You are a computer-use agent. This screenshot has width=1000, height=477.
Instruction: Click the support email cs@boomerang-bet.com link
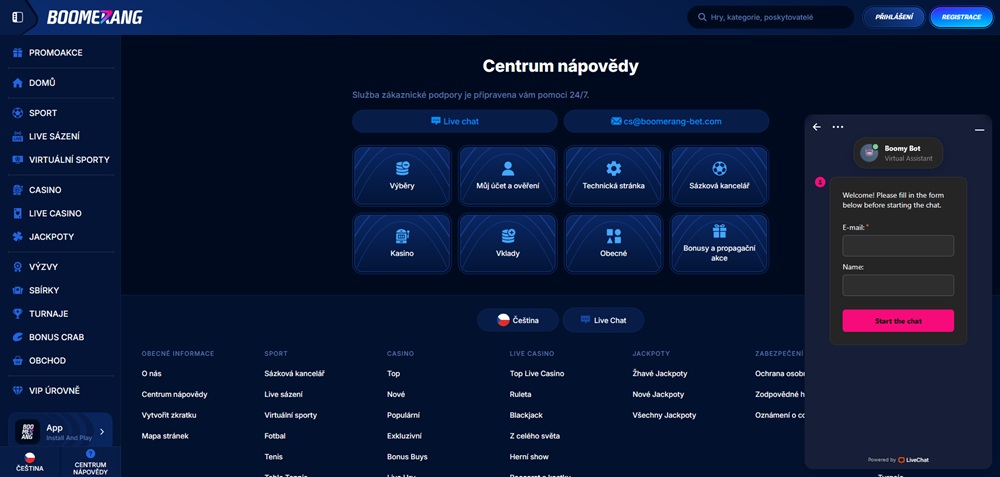[x=666, y=121]
